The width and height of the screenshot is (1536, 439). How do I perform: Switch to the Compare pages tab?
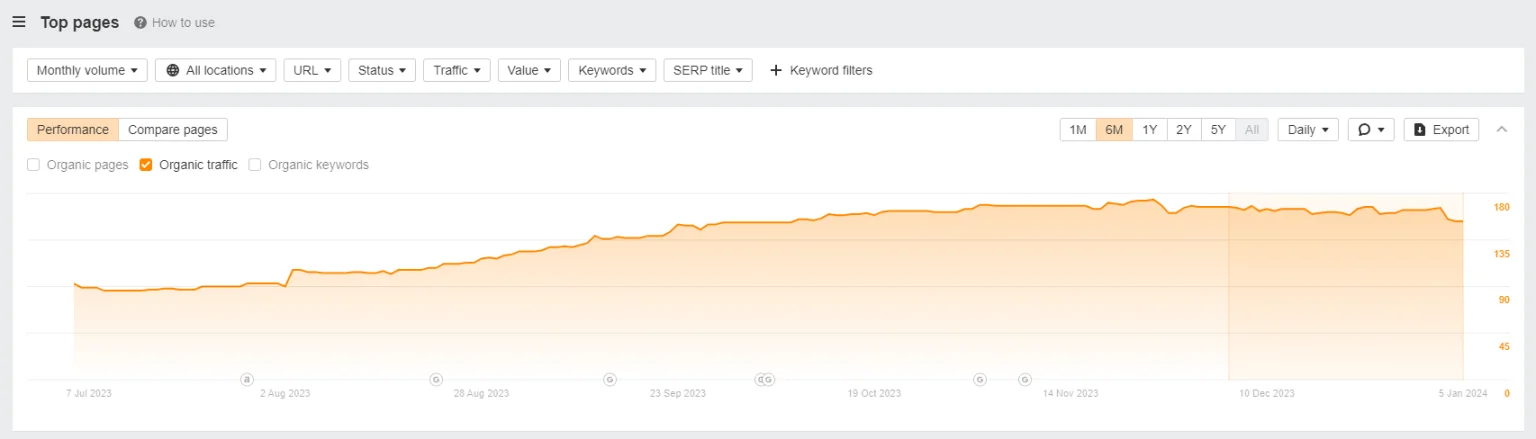(172, 129)
